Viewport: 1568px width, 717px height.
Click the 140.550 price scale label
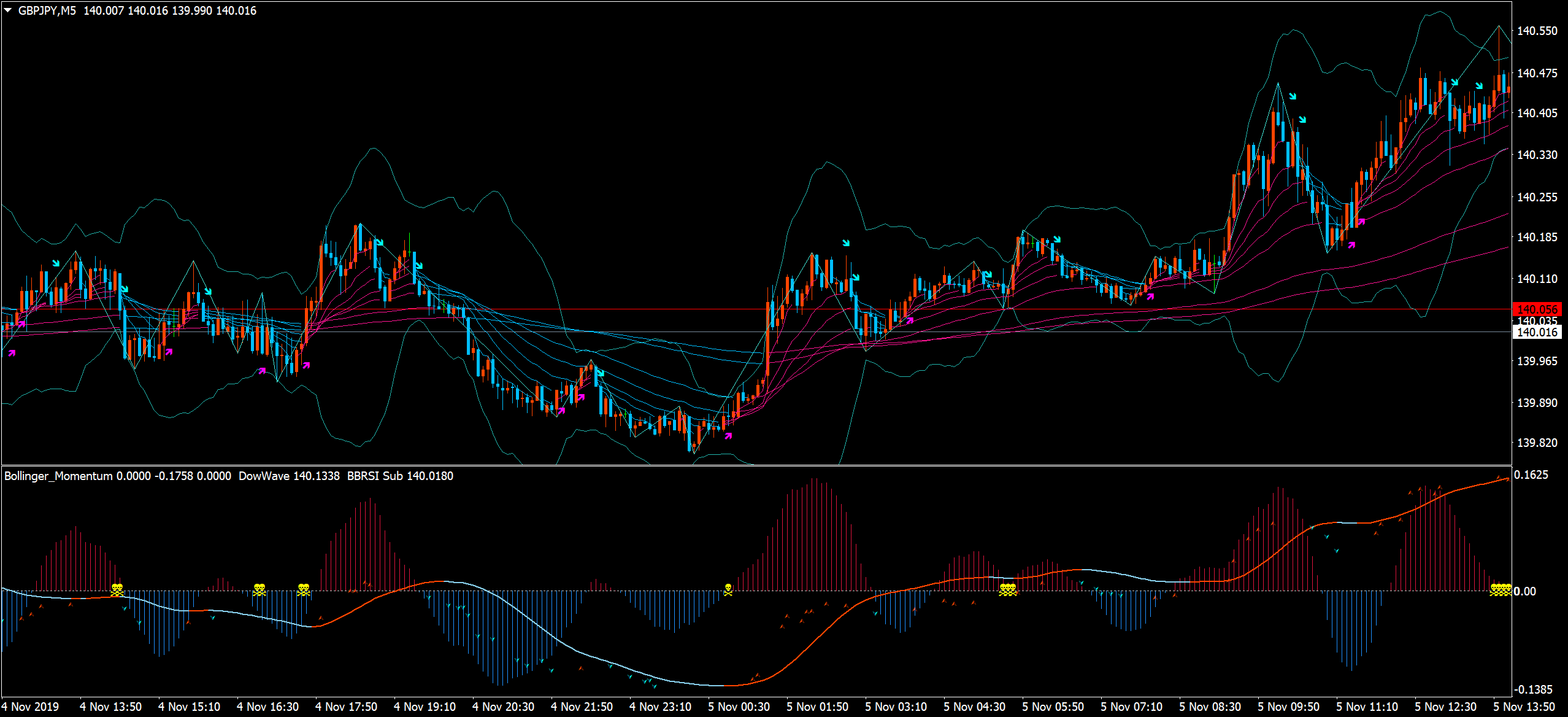coord(1537,31)
